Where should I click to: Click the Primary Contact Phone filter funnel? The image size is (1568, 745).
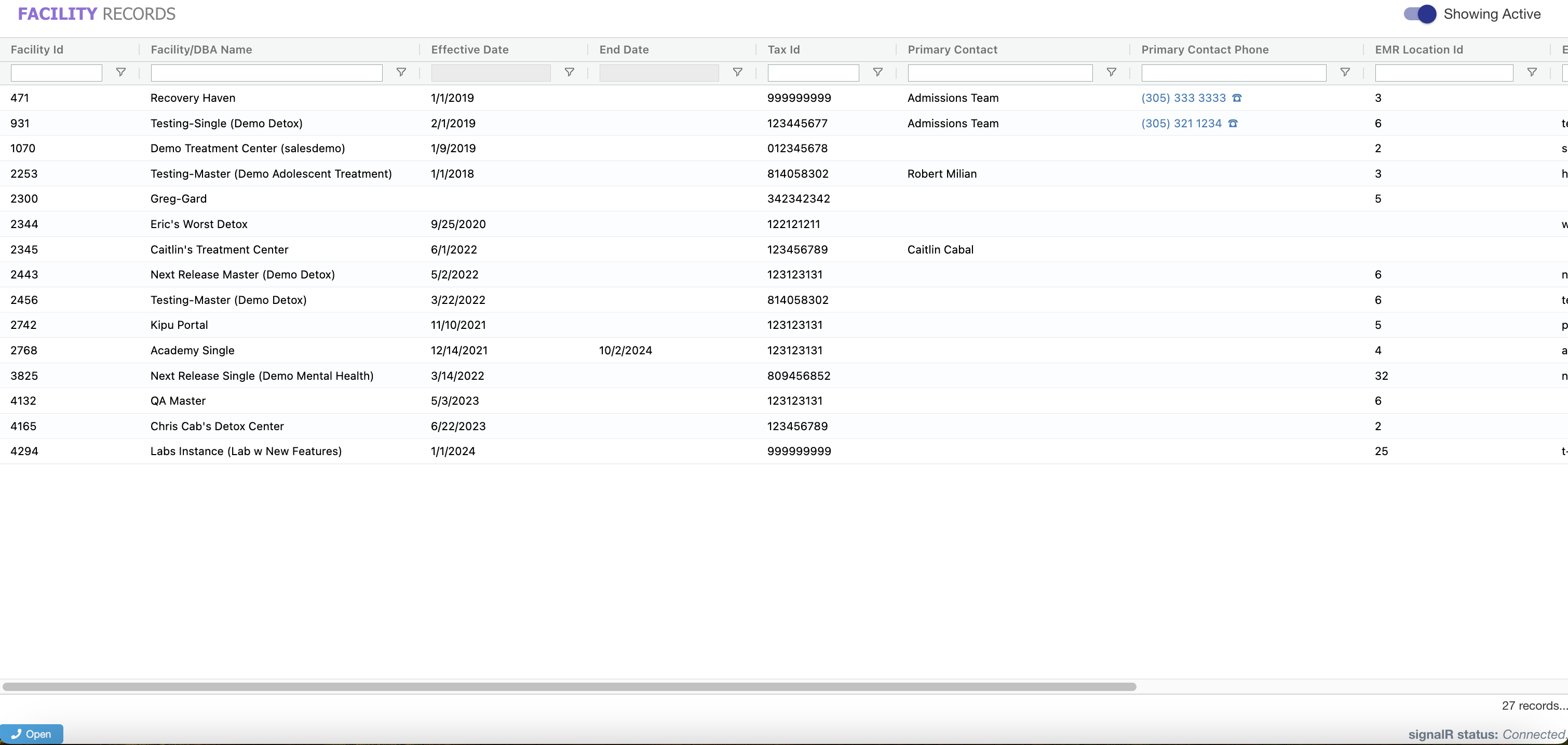coord(1345,73)
